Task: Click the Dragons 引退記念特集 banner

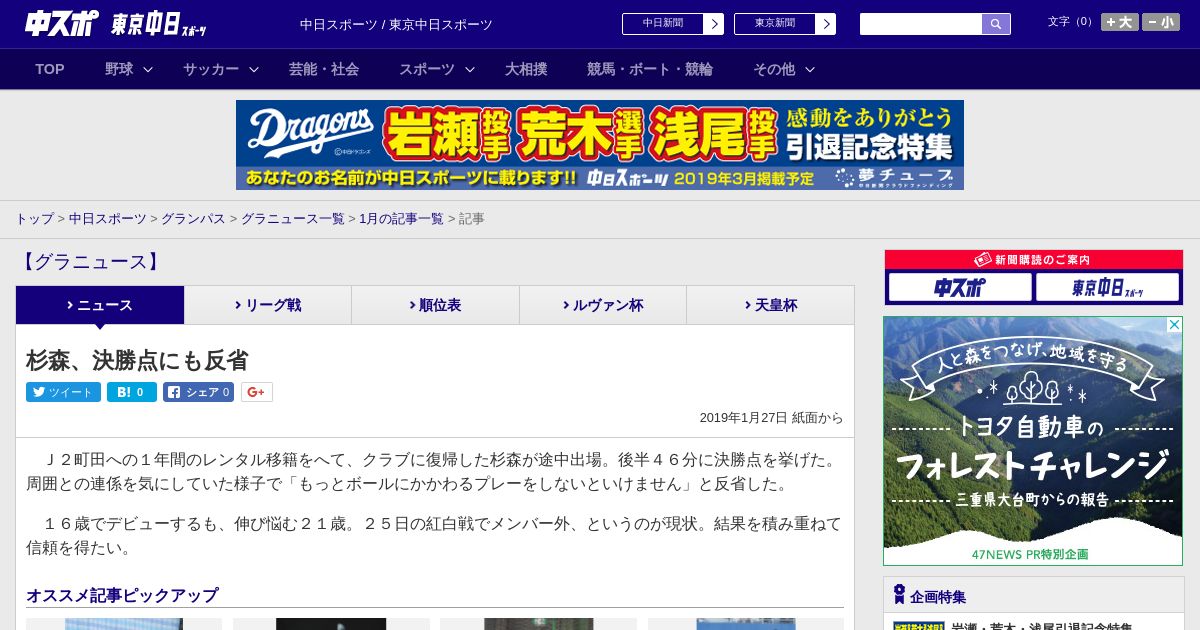Action: pos(600,145)
